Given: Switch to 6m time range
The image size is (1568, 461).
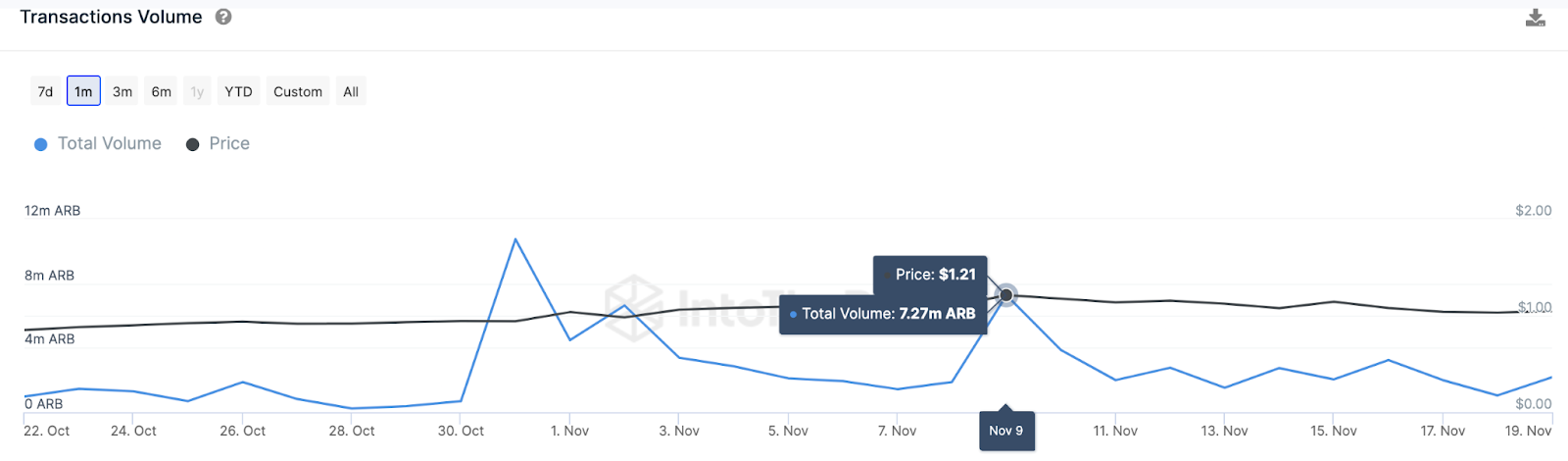Looking at the screenshot, I should pos(162,91).
